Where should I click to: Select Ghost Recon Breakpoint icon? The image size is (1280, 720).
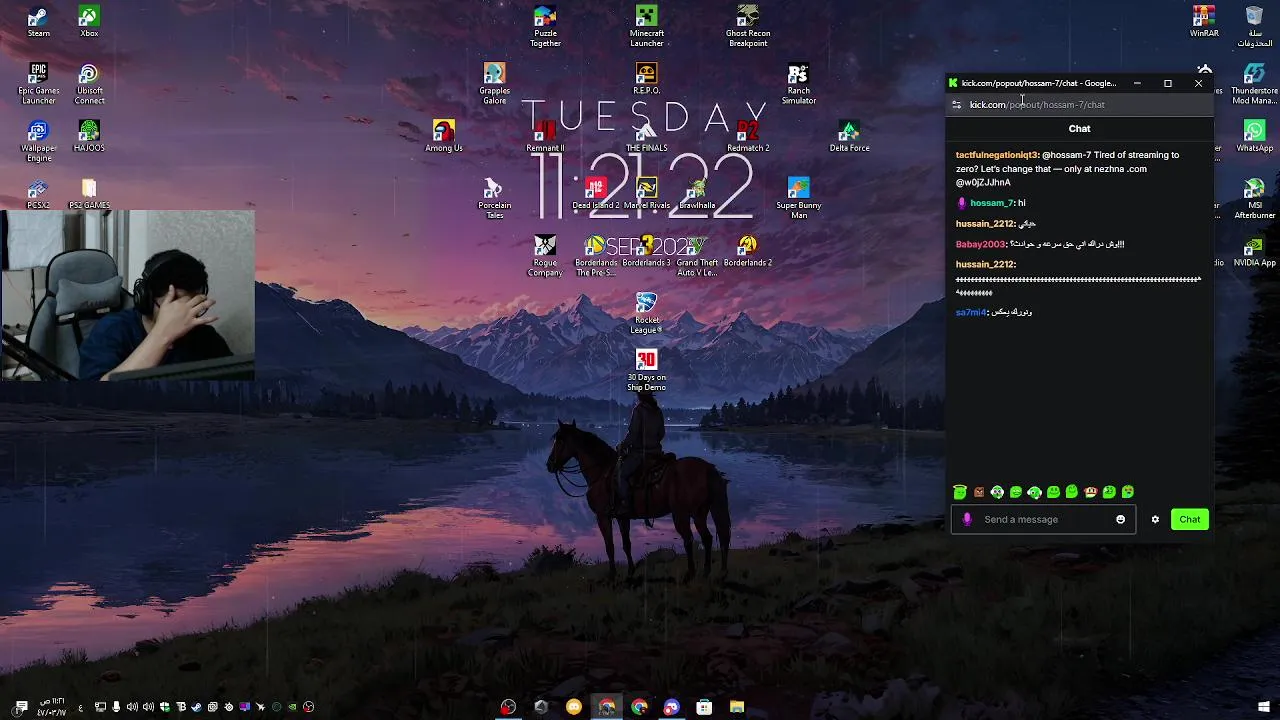coord(747,27)
